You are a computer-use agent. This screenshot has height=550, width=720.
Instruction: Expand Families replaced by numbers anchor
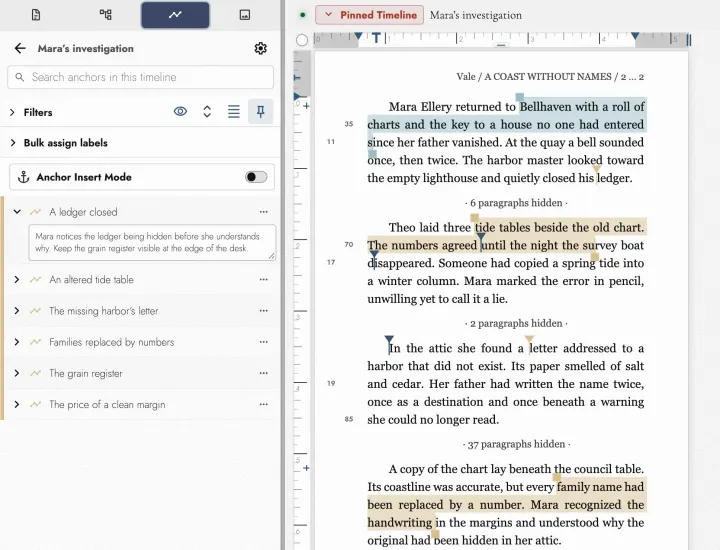(x=17, y=342)
